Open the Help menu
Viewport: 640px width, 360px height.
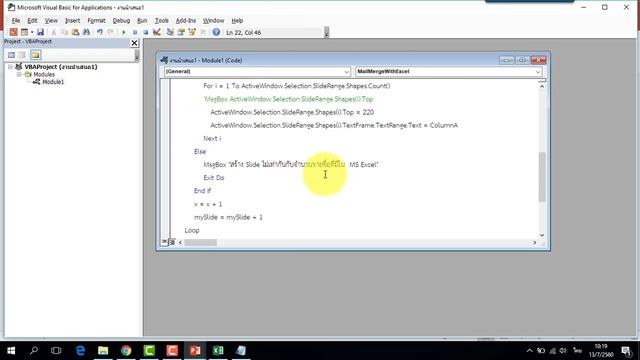[x=237, y=20]
